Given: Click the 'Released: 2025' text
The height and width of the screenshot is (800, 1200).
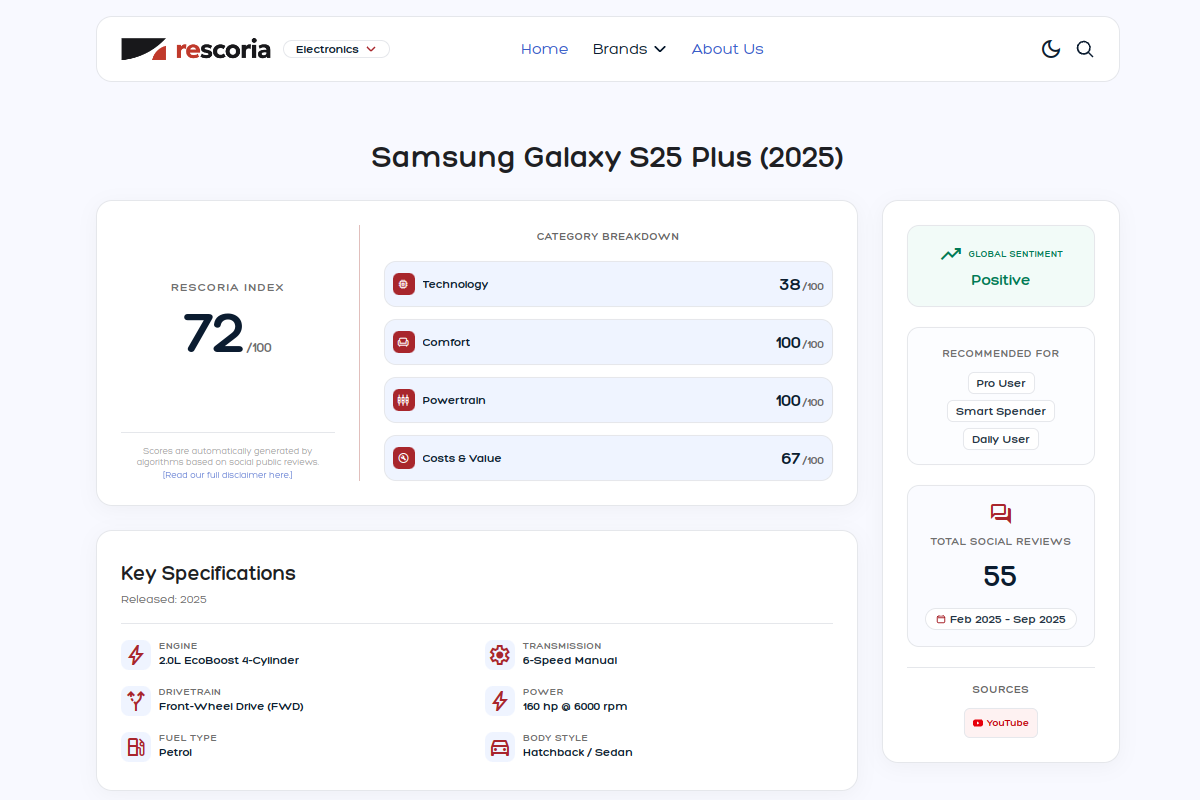Looking at the screenshot, I should (x=164, y=600).
